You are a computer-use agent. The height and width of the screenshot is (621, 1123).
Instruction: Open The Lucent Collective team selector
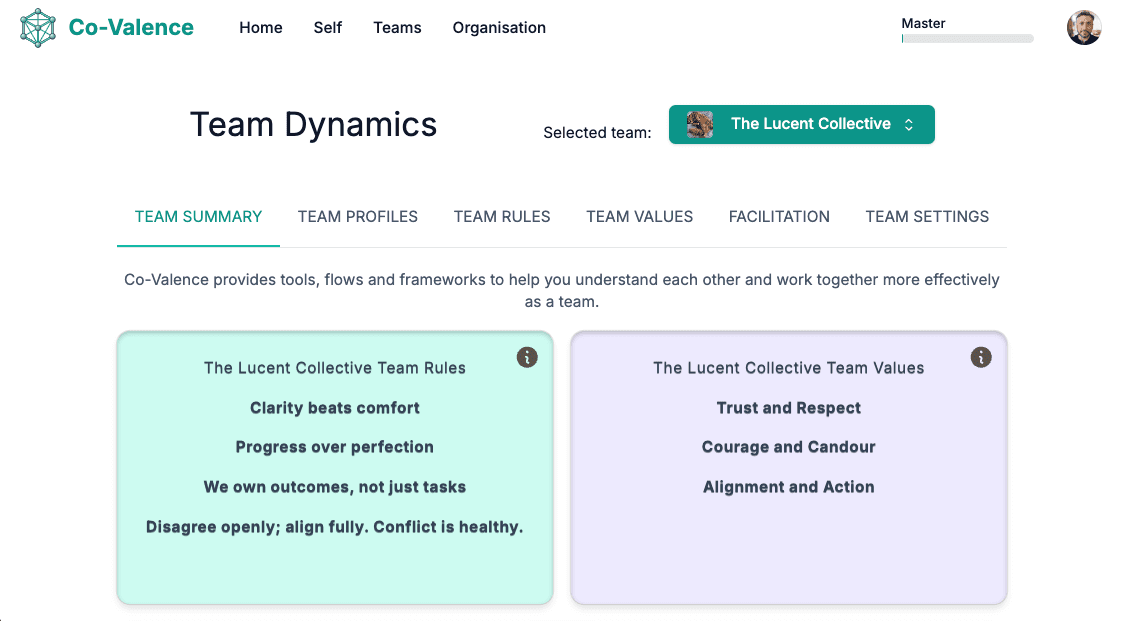pyautogui.click(x=809, y=125)
